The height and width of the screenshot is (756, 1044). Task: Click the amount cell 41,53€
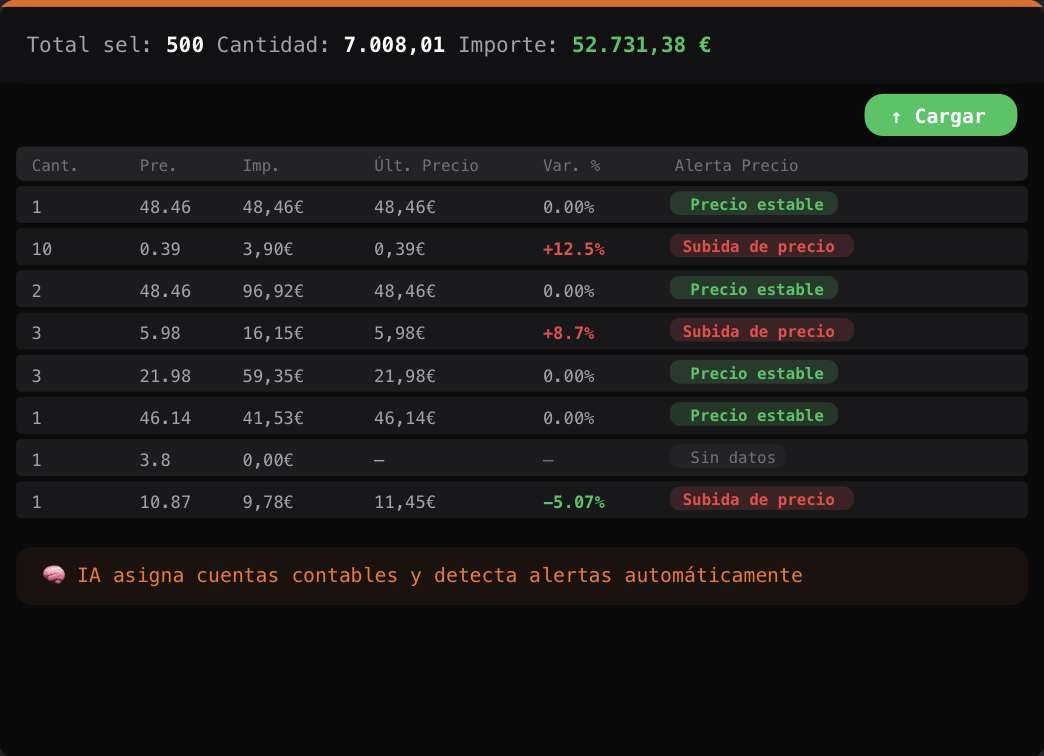pyautogui.click(x=273, y=418)
